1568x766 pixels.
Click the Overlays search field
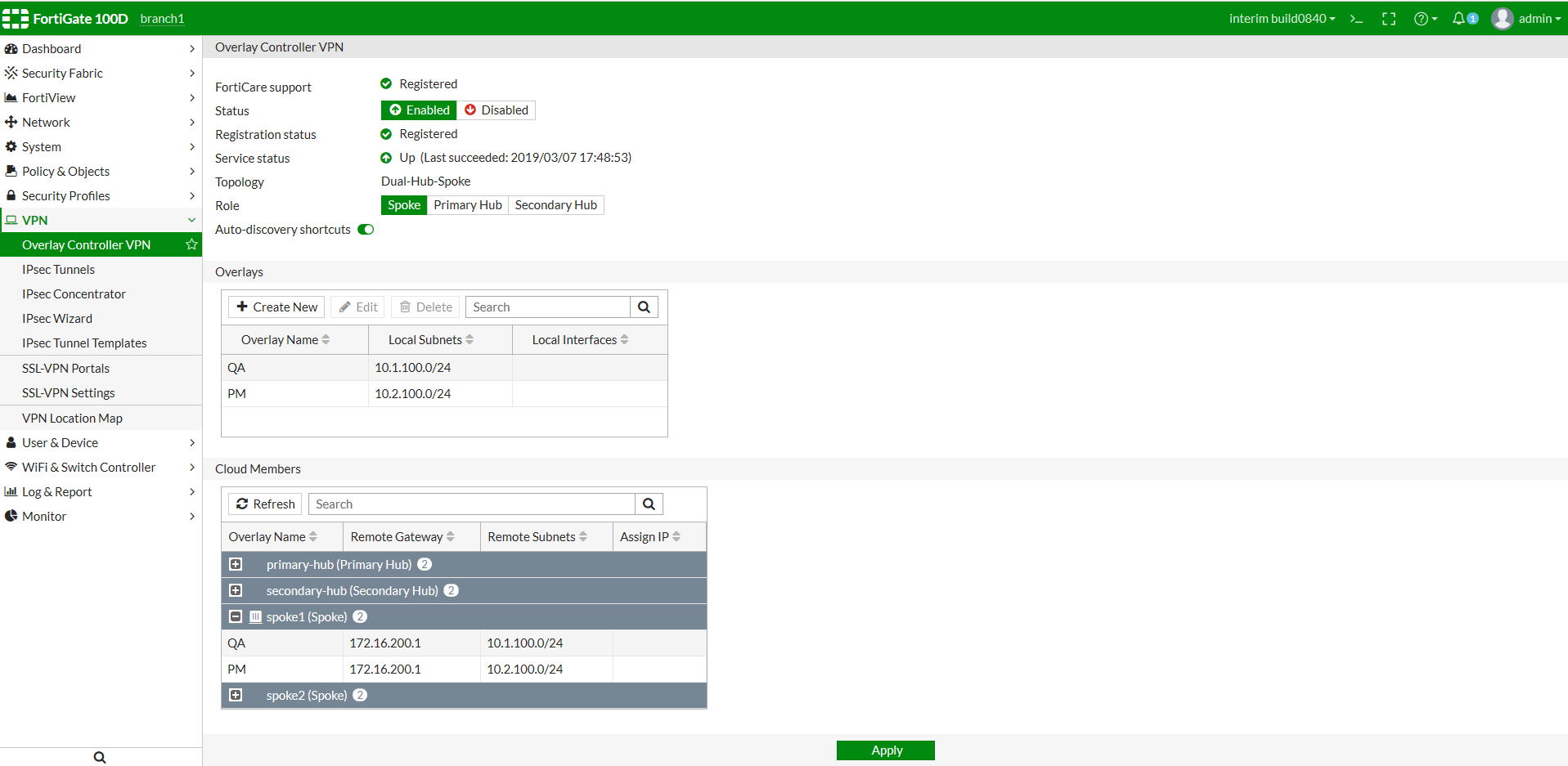[x=548, y=307]
